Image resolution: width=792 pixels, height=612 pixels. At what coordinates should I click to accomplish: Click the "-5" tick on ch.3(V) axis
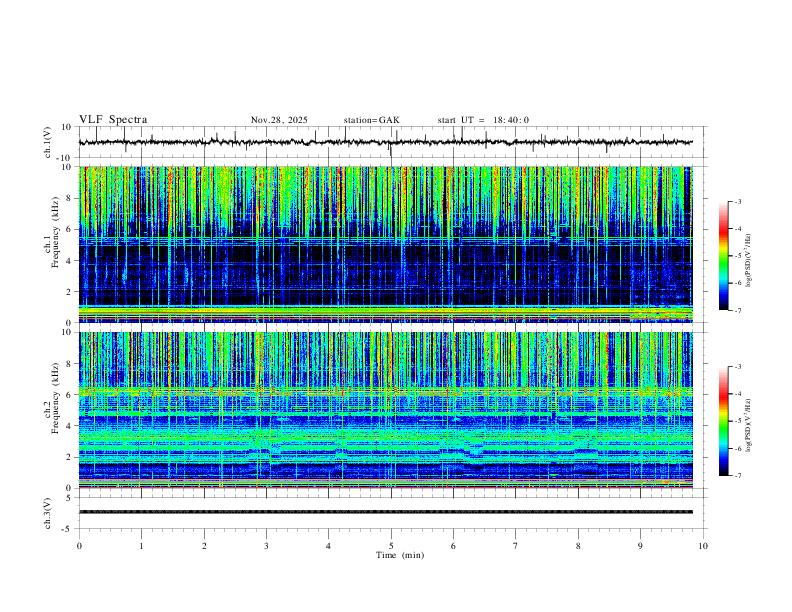coord(68,529)
